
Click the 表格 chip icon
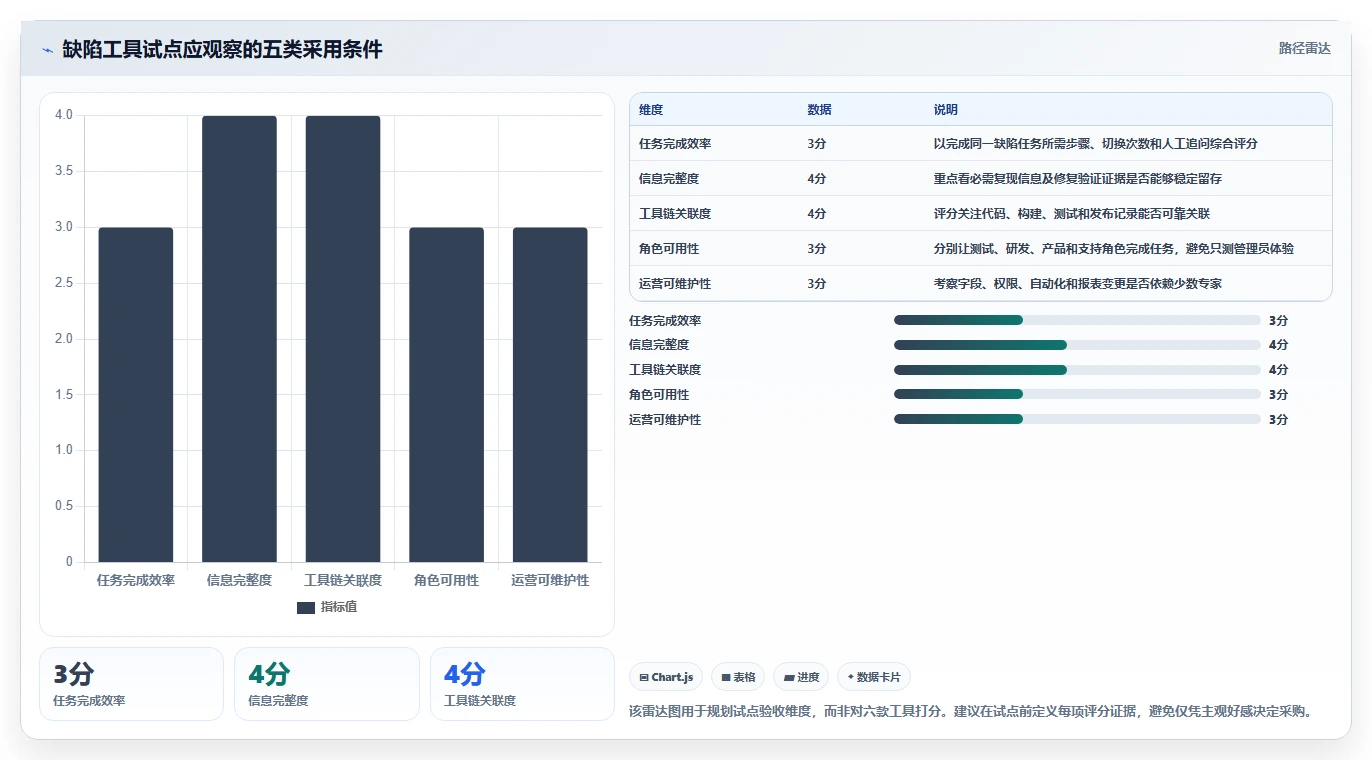point(726,678)
